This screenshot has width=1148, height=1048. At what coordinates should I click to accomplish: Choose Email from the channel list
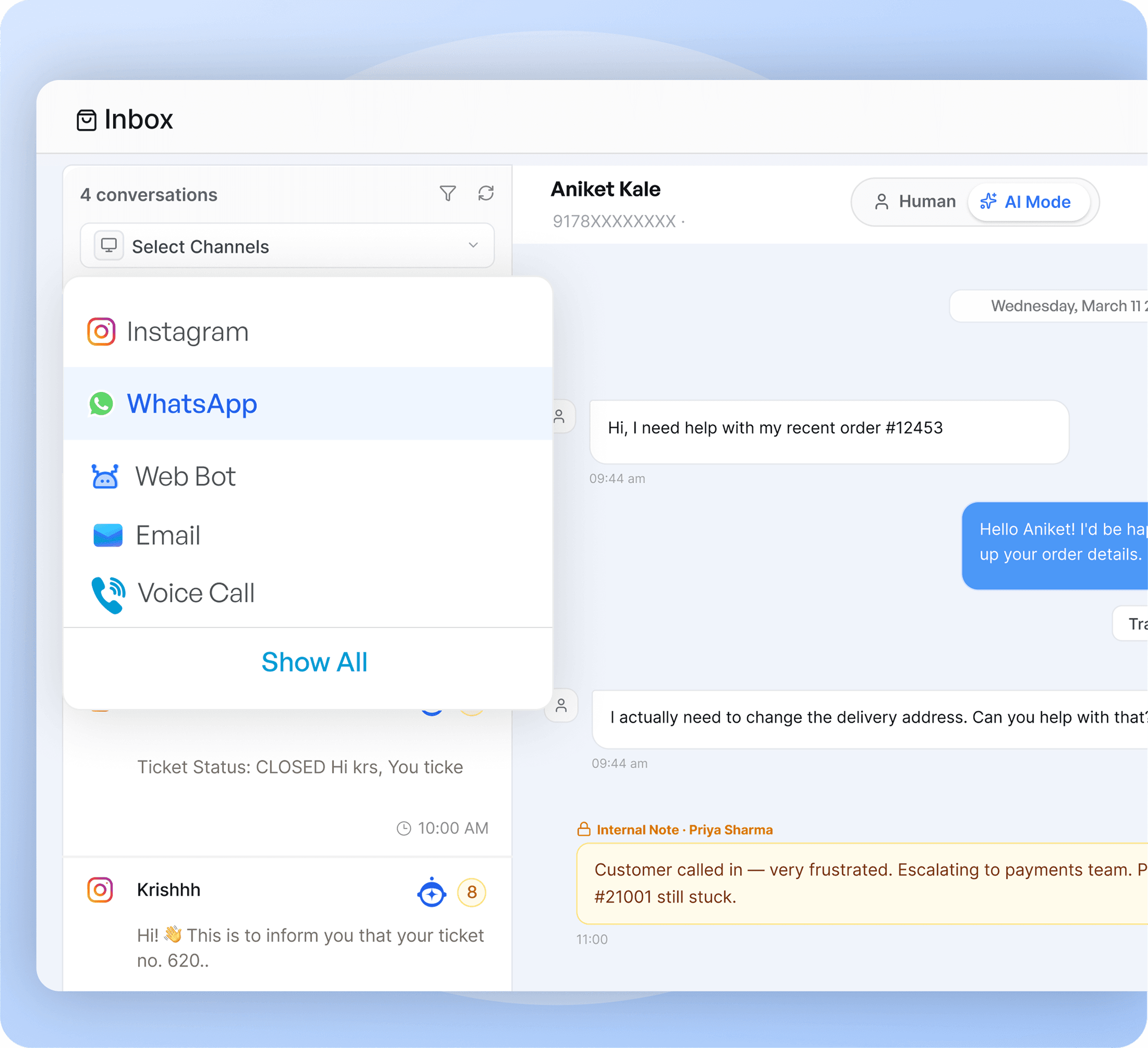click(307, 535)
